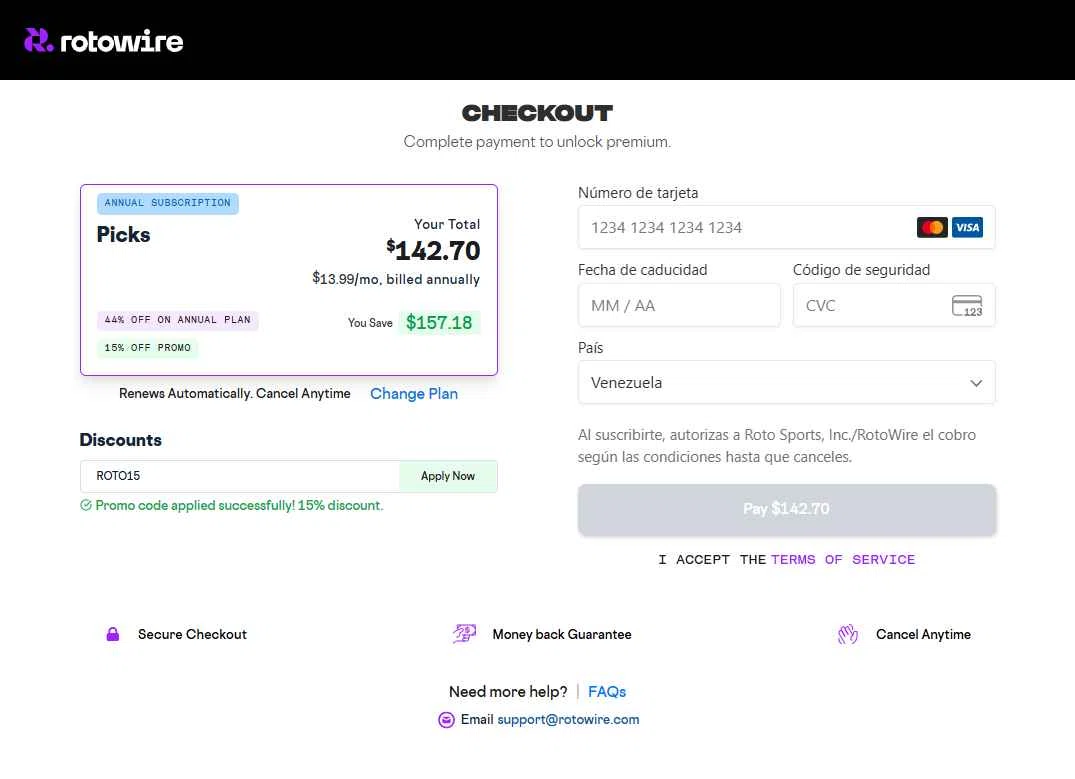Click the $157.18 savings amount

click(x=439, y=322)
